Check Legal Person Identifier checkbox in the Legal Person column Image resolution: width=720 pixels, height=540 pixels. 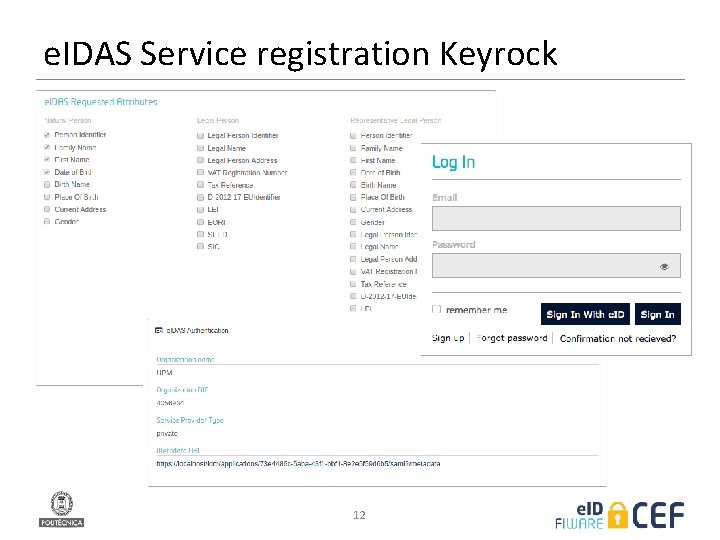(x=200, y=135)
